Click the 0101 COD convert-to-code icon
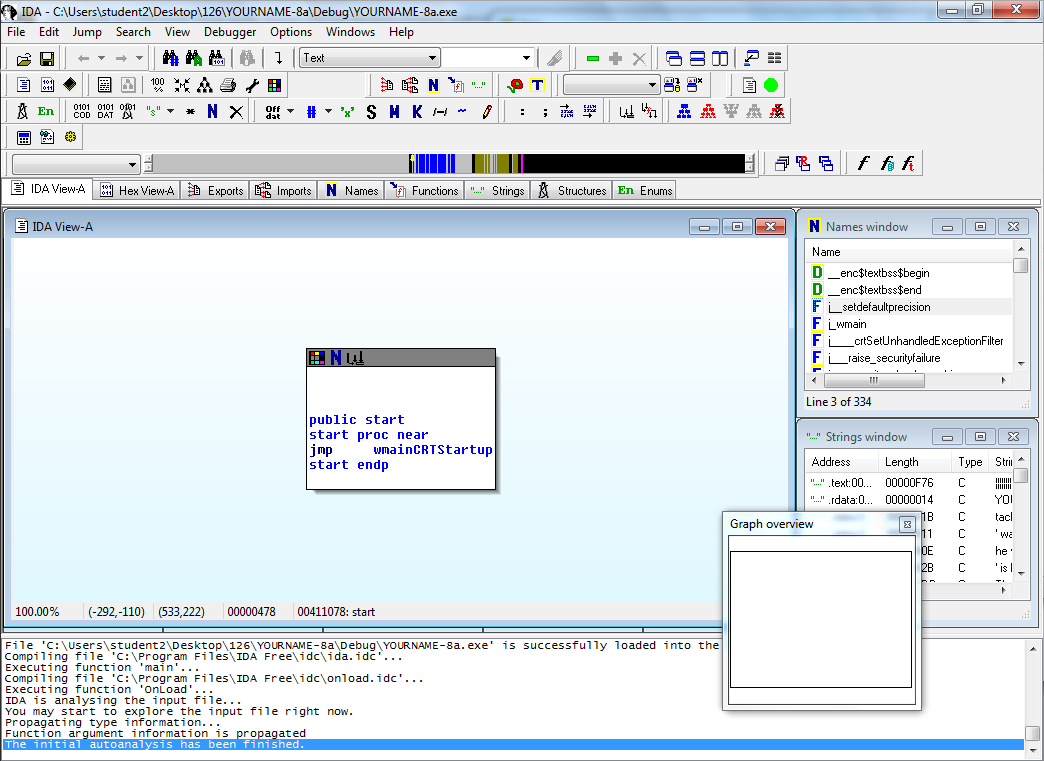The height and width of the screenshot is (761, 1044). [x=82, y=111]
